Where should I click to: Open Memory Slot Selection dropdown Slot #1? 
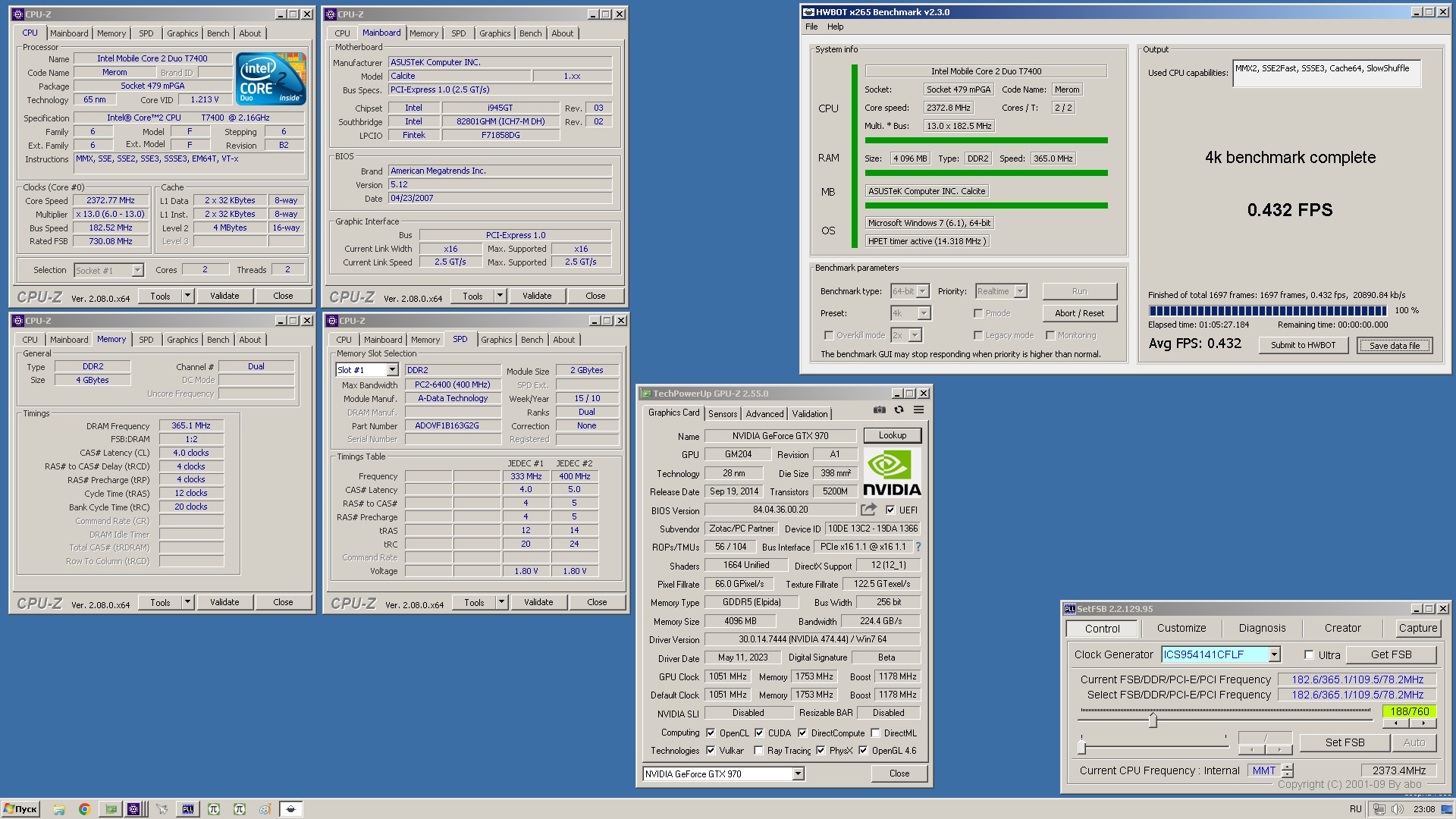click(x=392, y=370)
